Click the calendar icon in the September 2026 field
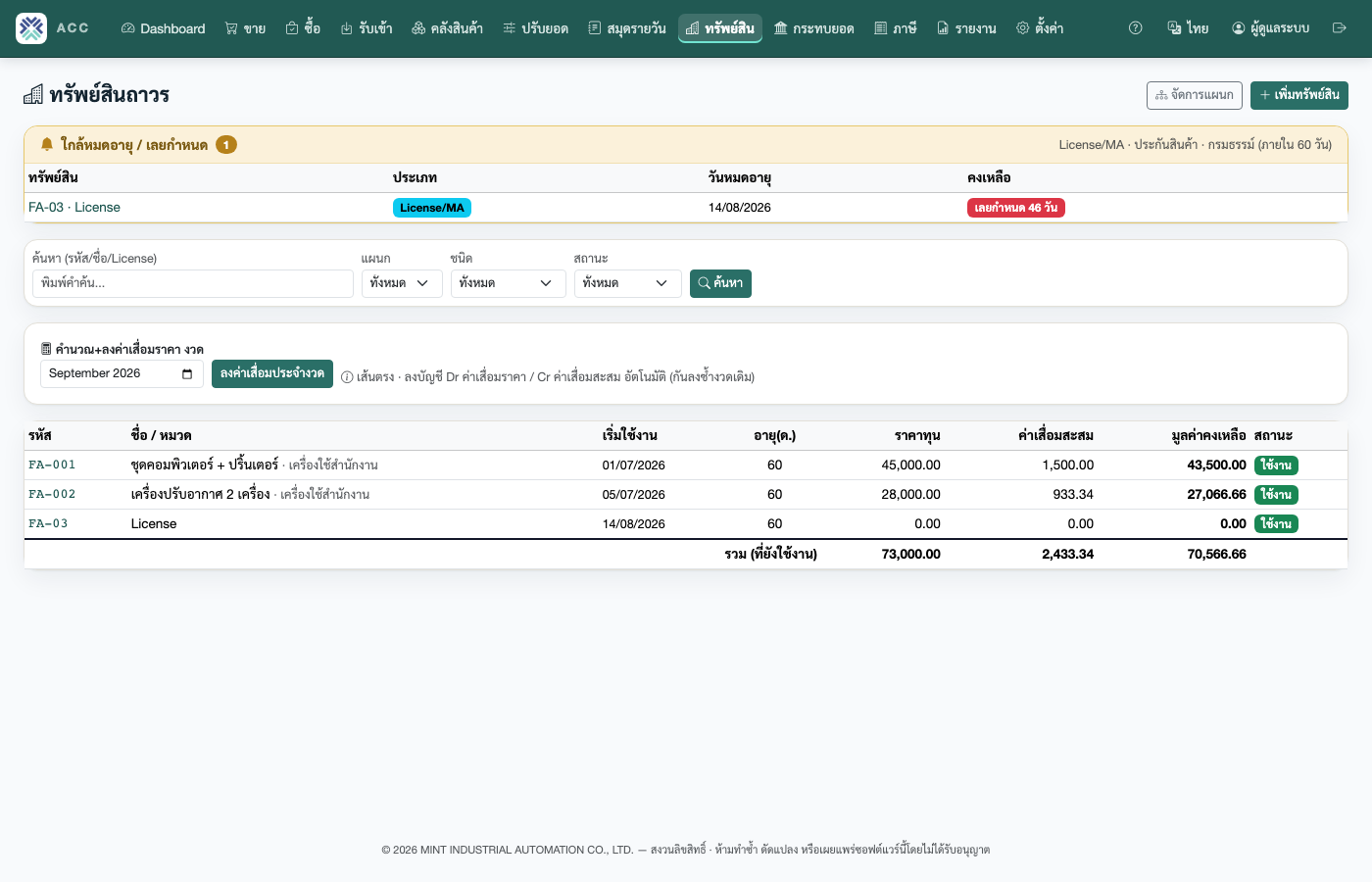The width and height of the screenshot is (1372, 882). 187,373
